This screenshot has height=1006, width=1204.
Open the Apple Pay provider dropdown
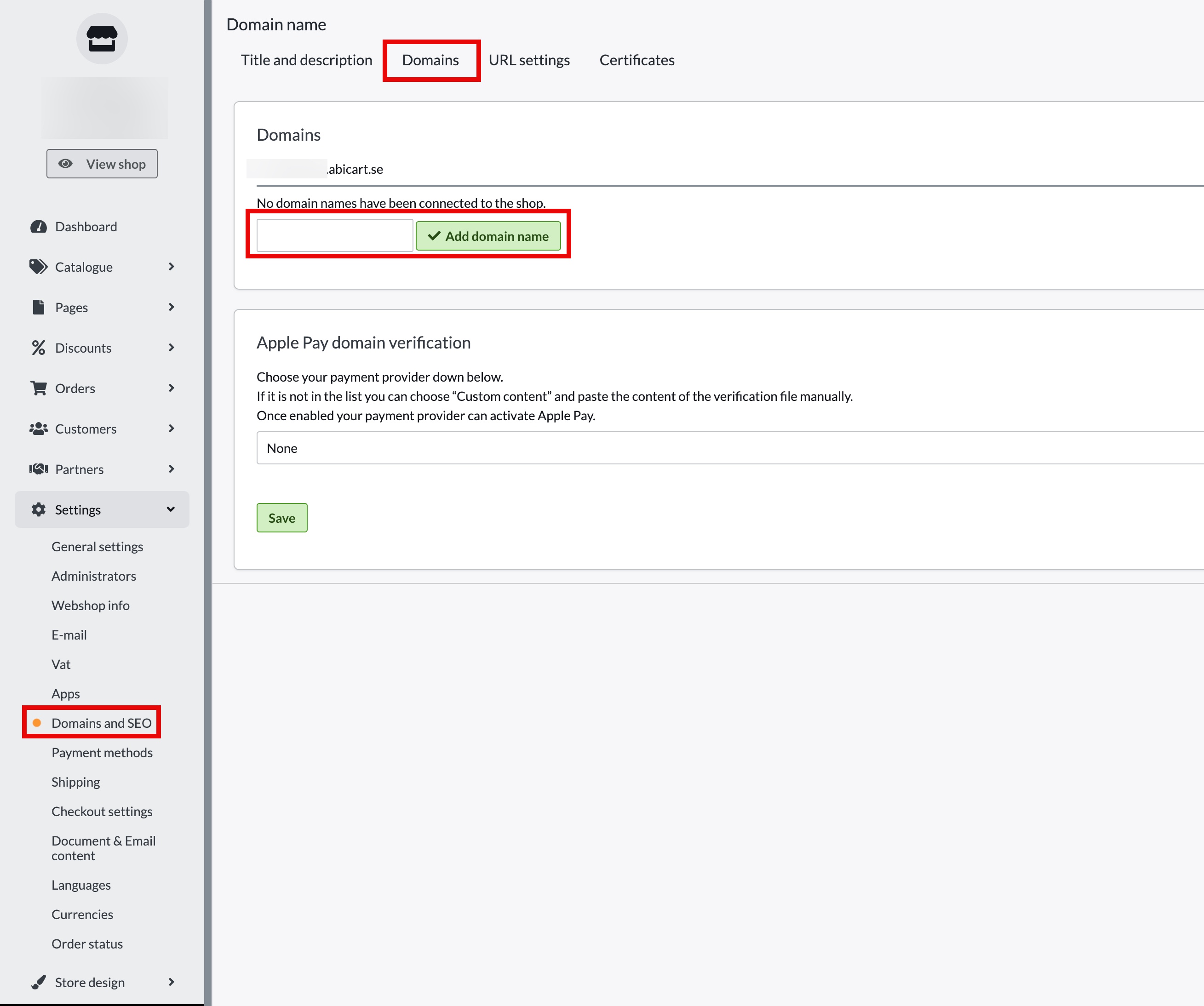point(728,448)
